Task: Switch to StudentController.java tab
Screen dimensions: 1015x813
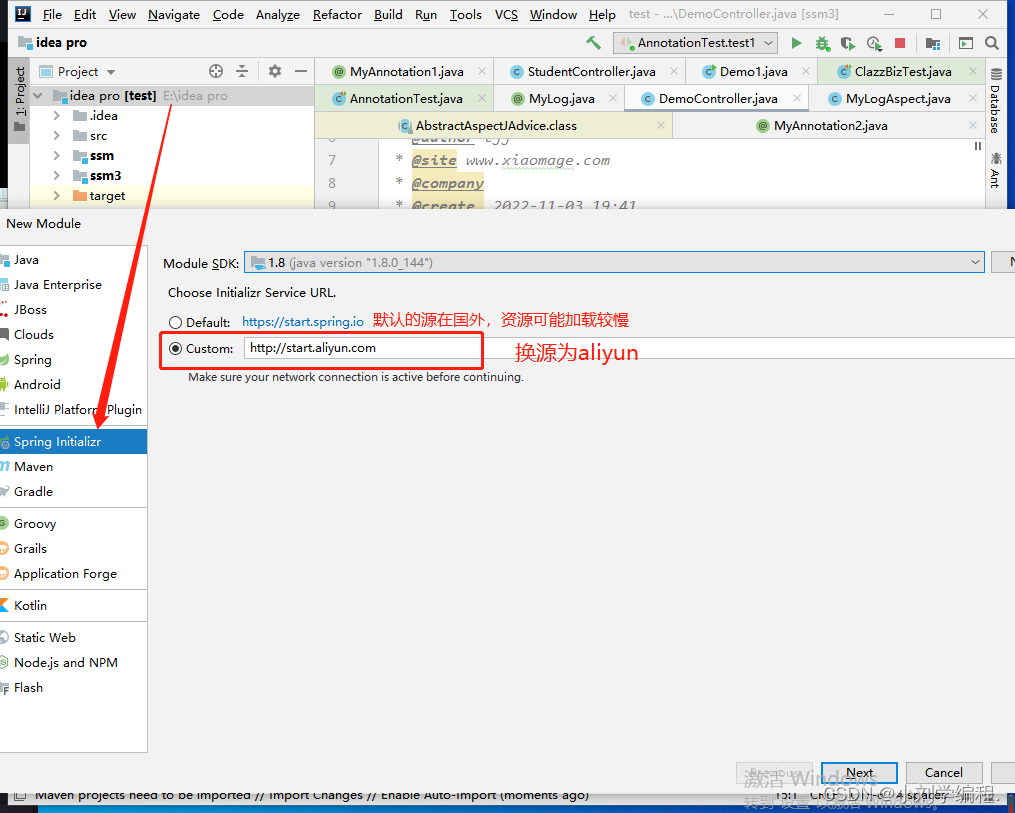Action: 591,72
